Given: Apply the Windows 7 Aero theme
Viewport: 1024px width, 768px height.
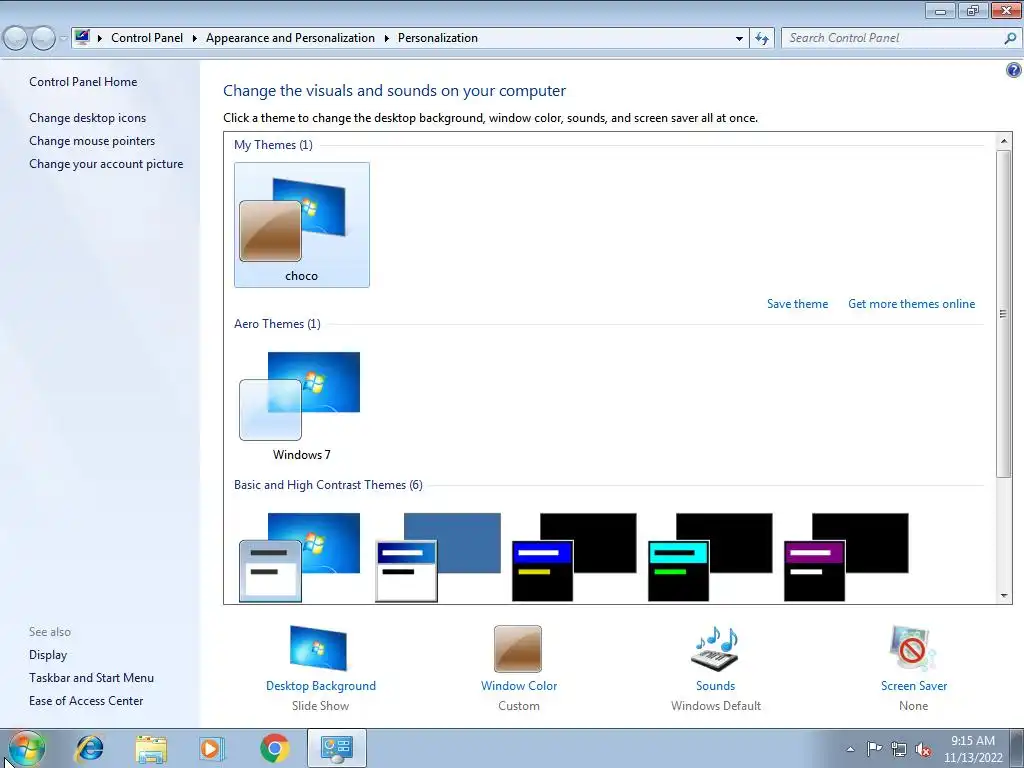Looking at the screenshot, I should 301,406.
